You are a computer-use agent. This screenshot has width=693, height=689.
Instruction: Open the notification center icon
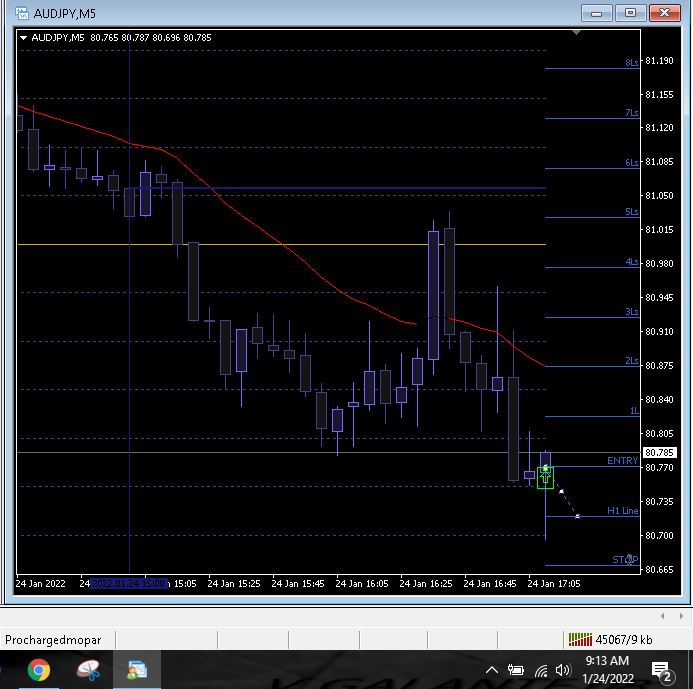click(x=662, y=670)
